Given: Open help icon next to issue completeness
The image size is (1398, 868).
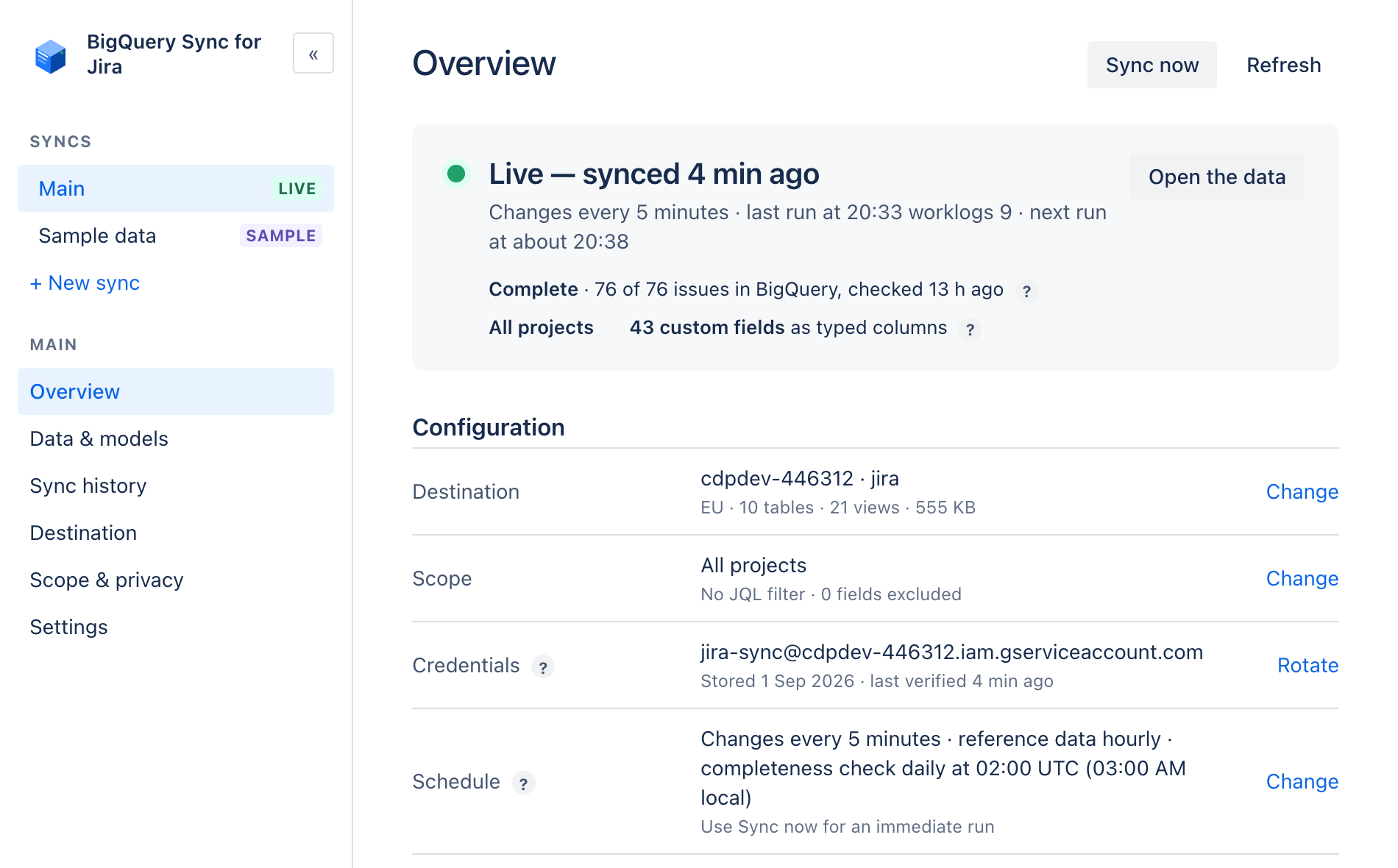Looking at the screenshot, I should pyautogui.click(x=1026, y=291).
